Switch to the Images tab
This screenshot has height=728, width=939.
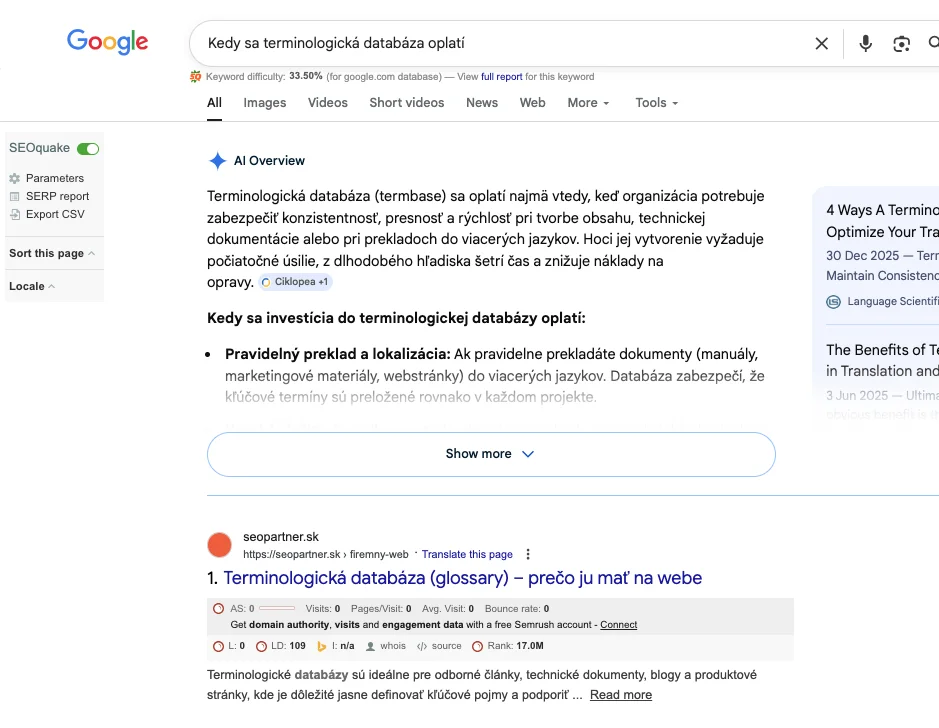click(265, 102)
